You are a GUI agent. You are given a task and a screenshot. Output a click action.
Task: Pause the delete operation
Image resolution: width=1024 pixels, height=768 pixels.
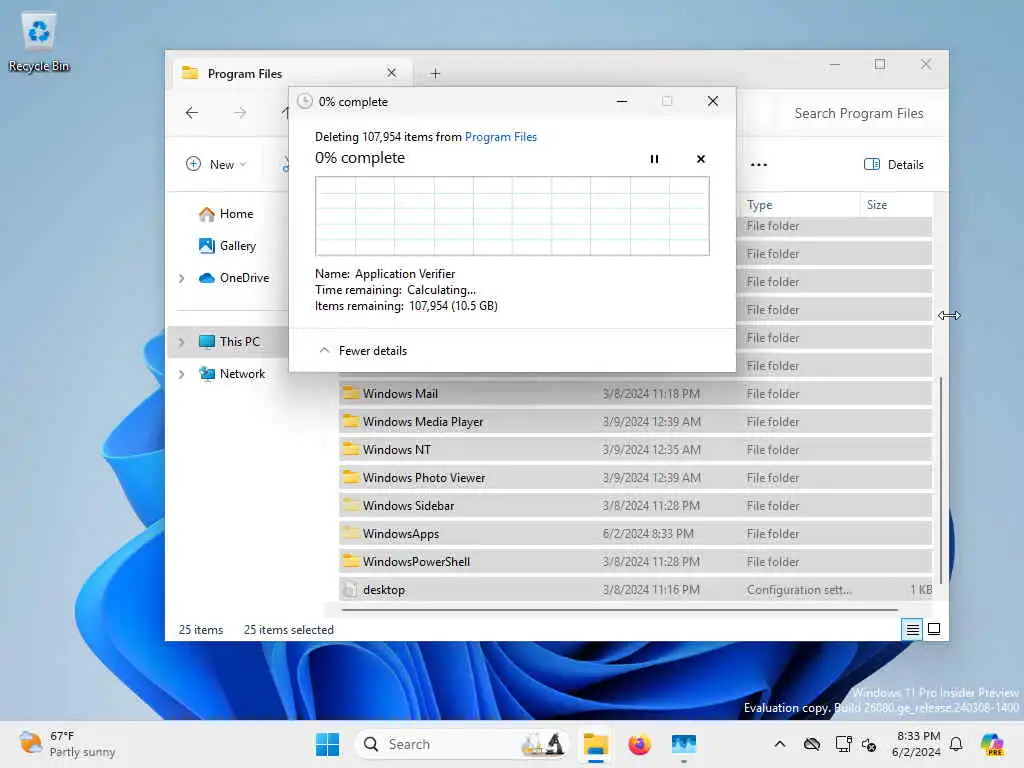click(654, 159)
